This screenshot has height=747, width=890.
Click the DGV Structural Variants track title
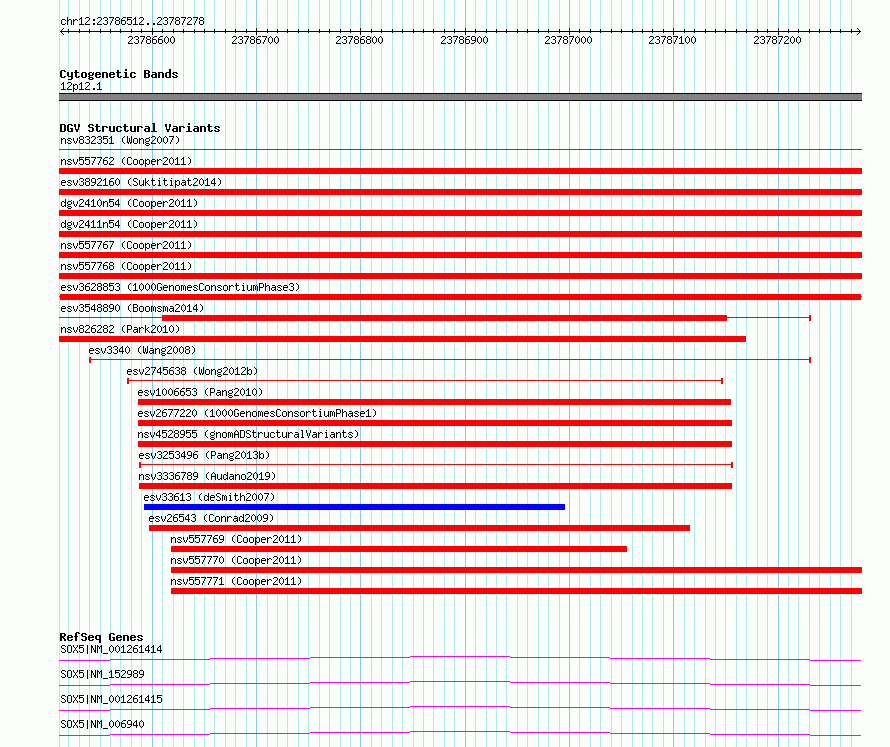(140, 128)
